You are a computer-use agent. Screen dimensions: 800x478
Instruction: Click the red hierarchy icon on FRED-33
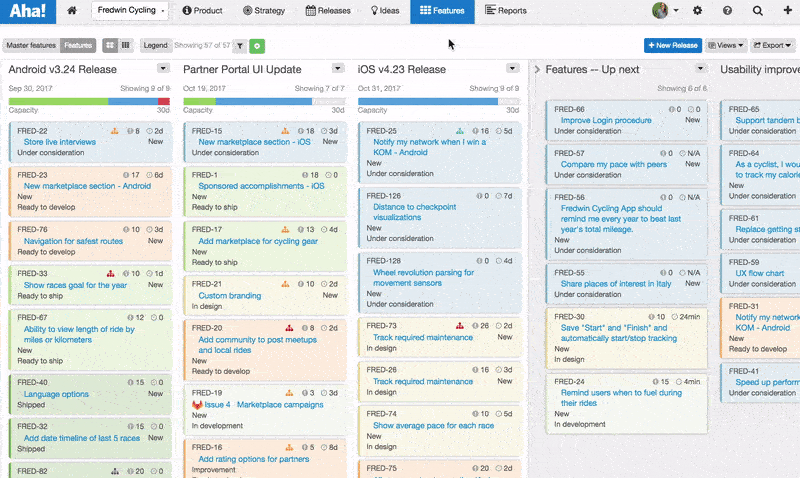point(110,273)
